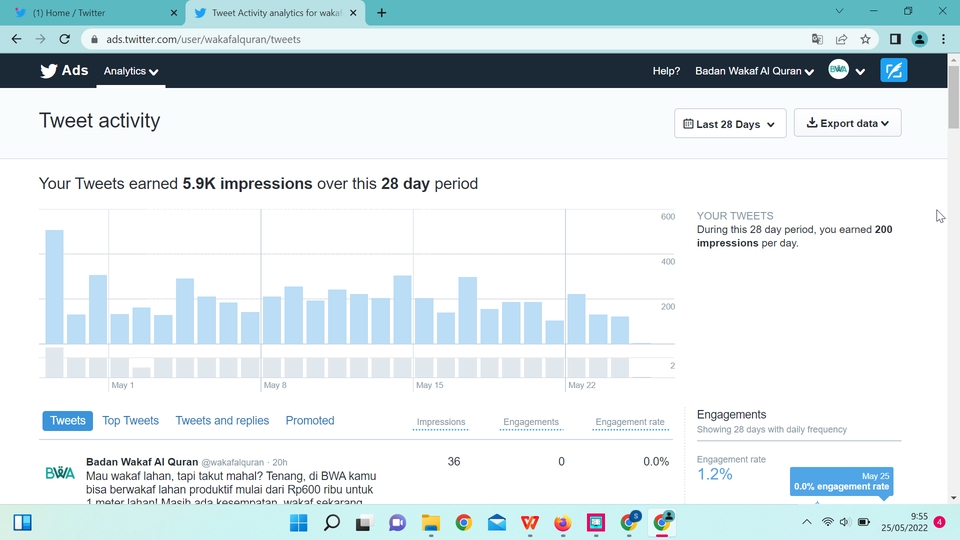Screen dimensions: 960x540
Task: Click the Wi-Fi tray icon
Action: point(827,522)
